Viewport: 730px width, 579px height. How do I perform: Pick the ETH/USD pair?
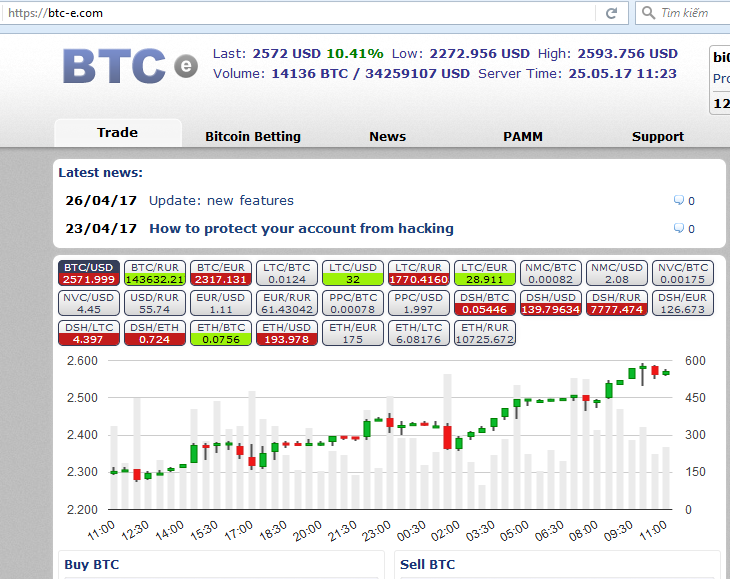point(287,333)
